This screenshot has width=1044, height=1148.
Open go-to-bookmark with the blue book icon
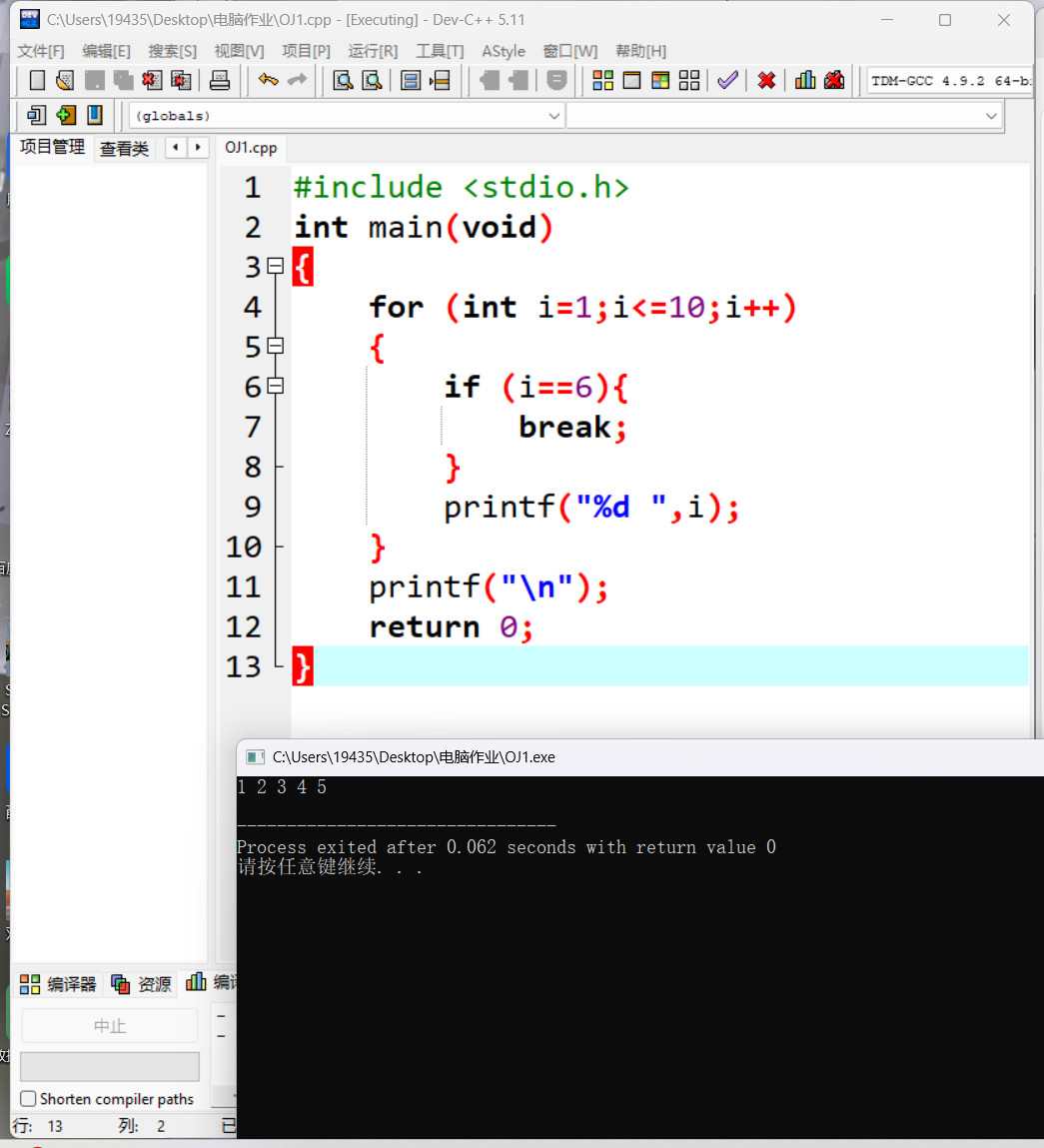(95, 115)
